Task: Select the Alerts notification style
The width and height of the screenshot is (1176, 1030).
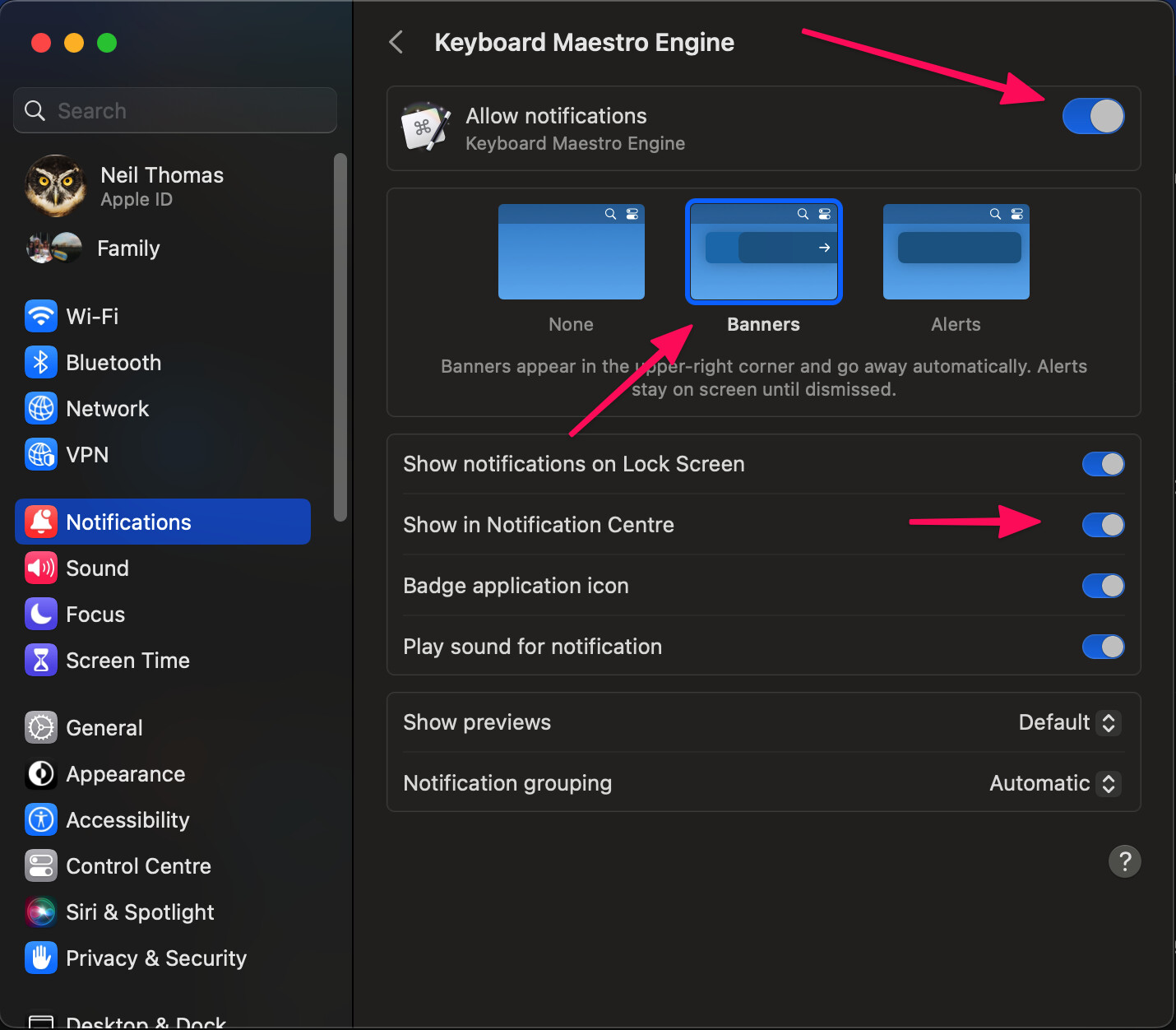Action: click(956, 252)
